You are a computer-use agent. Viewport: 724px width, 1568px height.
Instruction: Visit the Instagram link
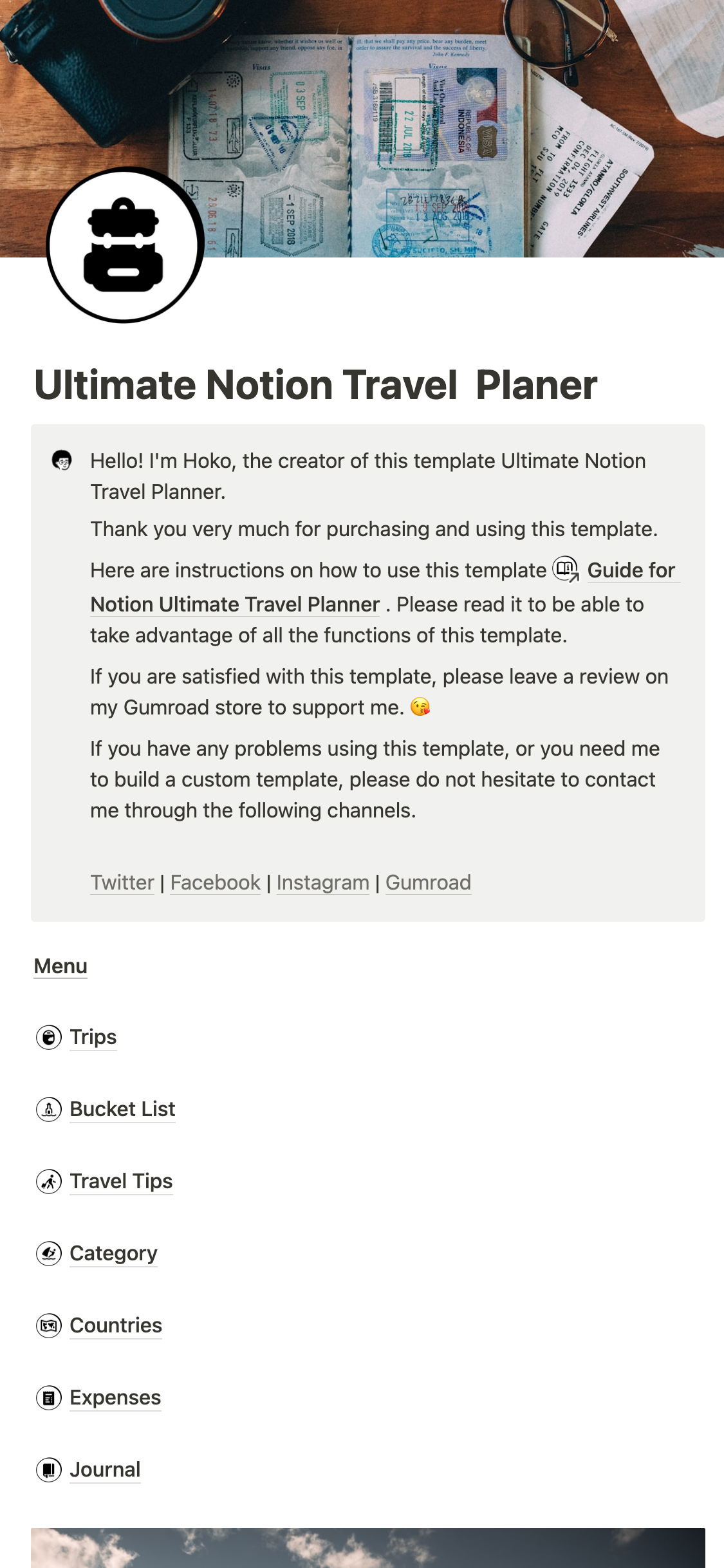point(322,882)
